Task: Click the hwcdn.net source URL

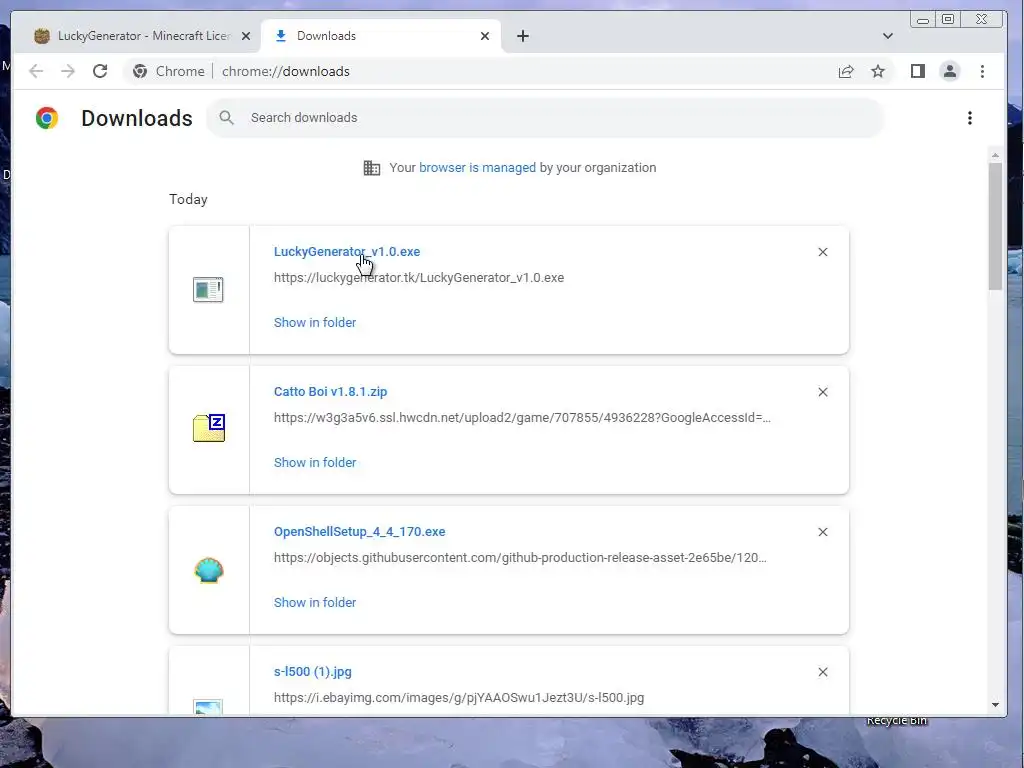Action: [x=522, y=418]
